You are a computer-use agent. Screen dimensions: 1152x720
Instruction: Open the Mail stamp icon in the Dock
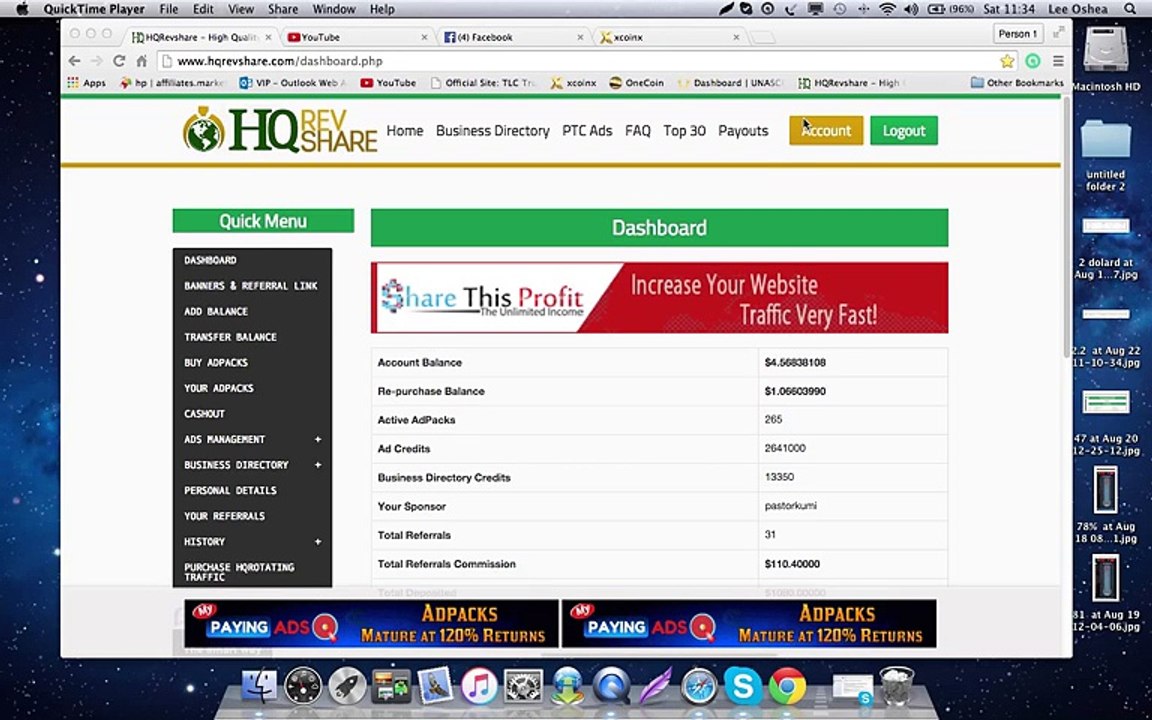pos(435,686)
